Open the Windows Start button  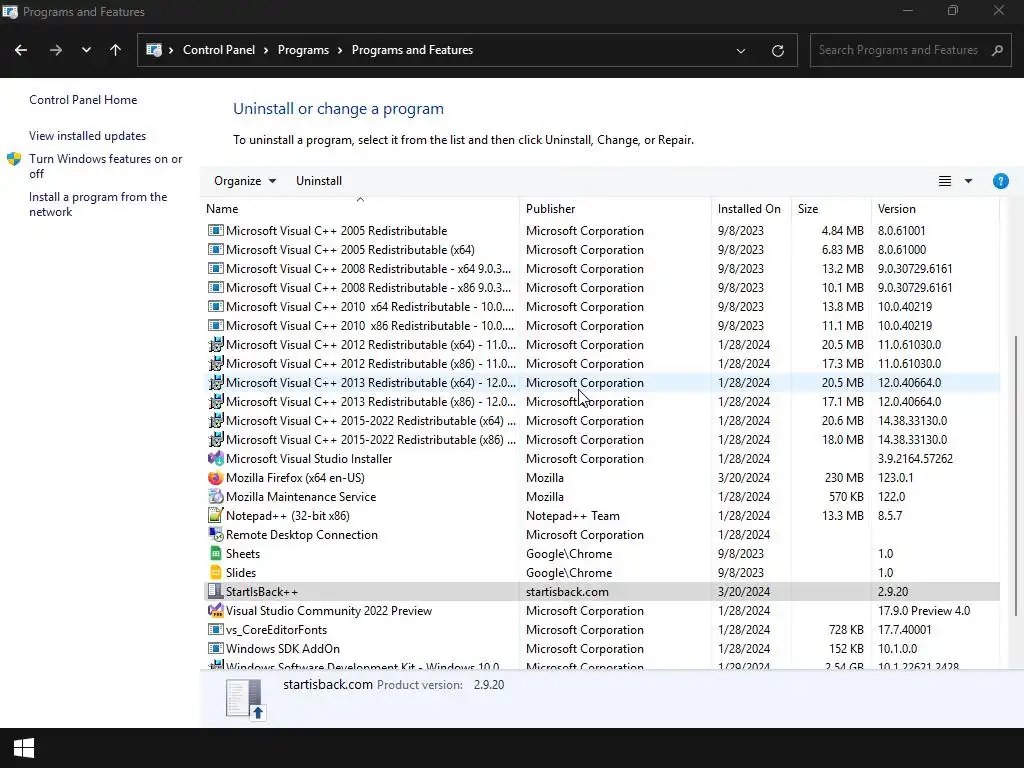click(24, 748)
